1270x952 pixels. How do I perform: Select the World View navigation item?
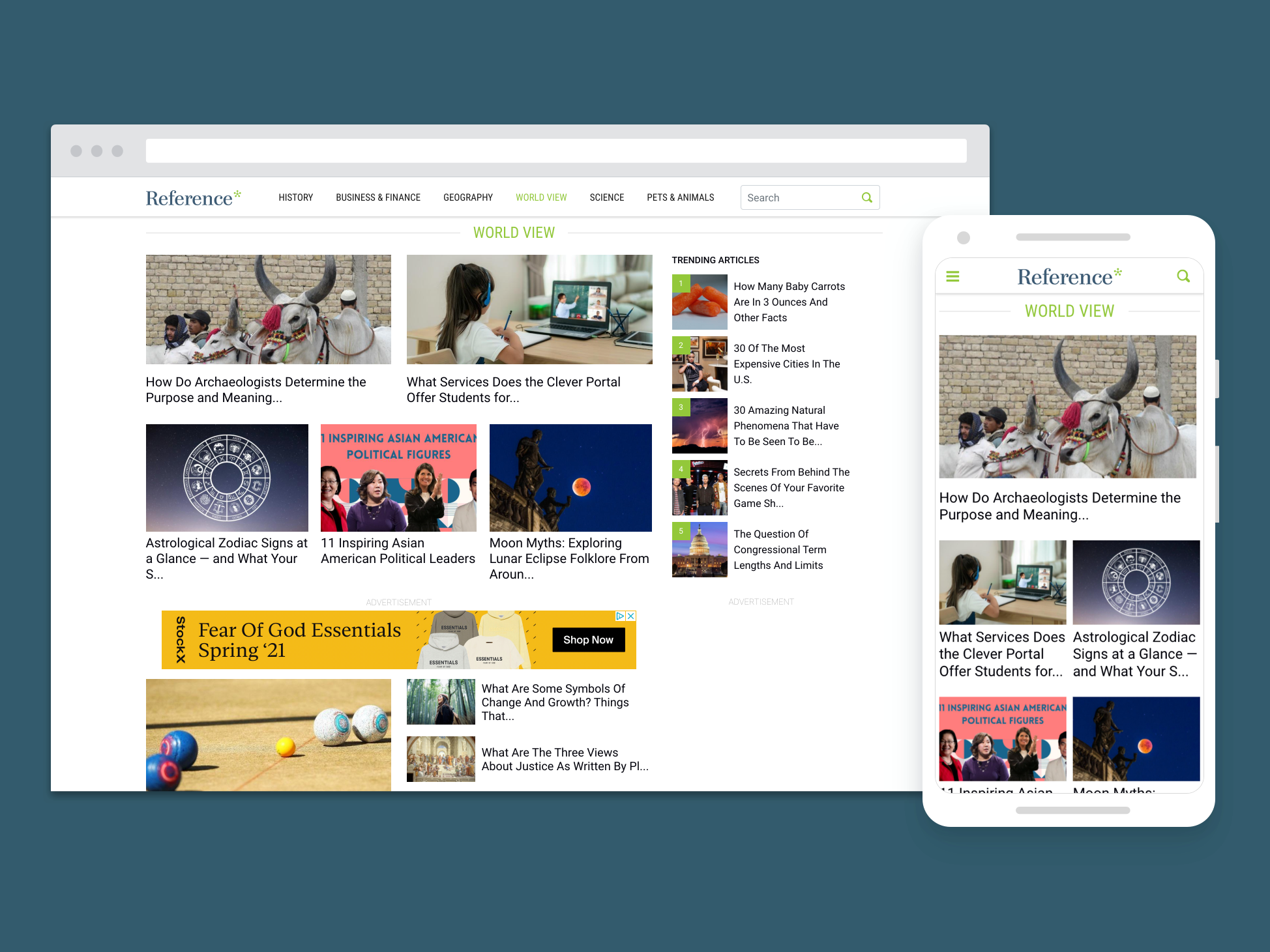tap(541, 197)
